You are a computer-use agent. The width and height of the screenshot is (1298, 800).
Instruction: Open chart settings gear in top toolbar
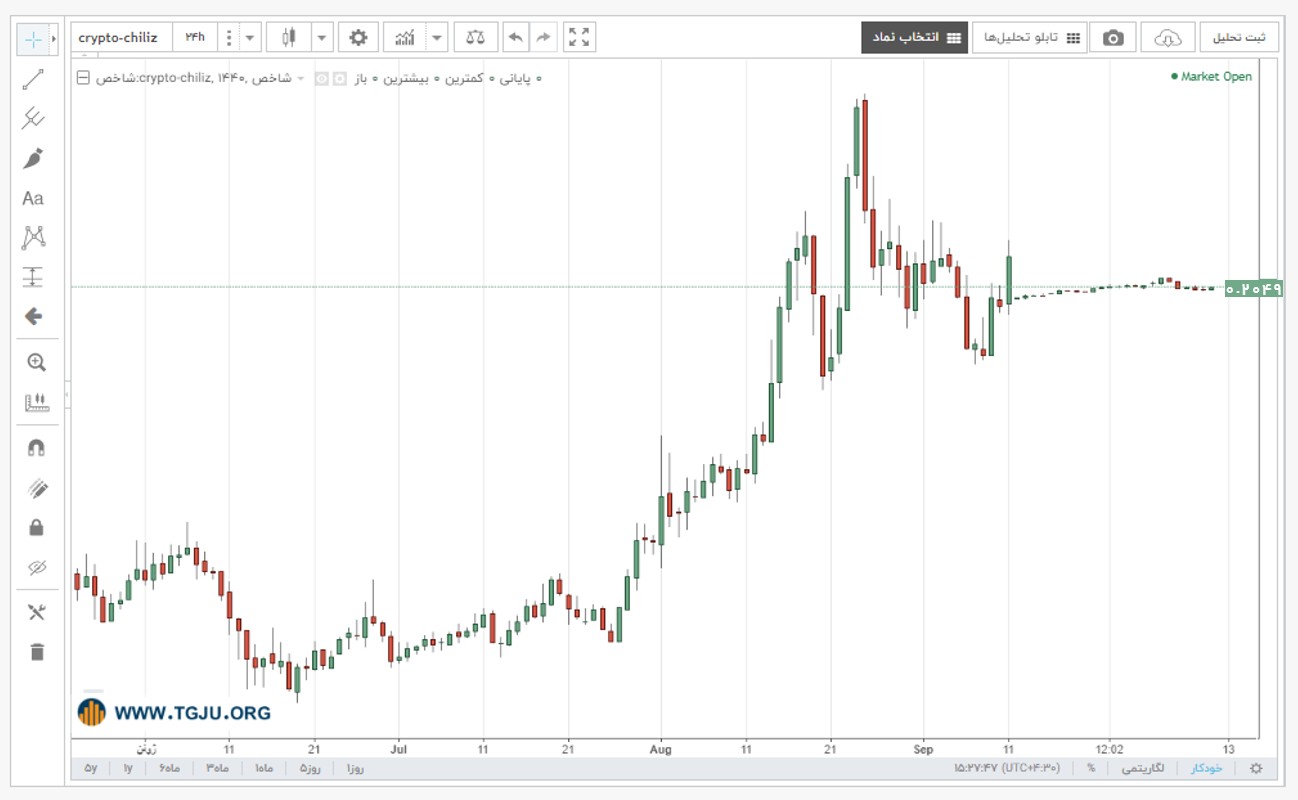(x=358, y=38)
